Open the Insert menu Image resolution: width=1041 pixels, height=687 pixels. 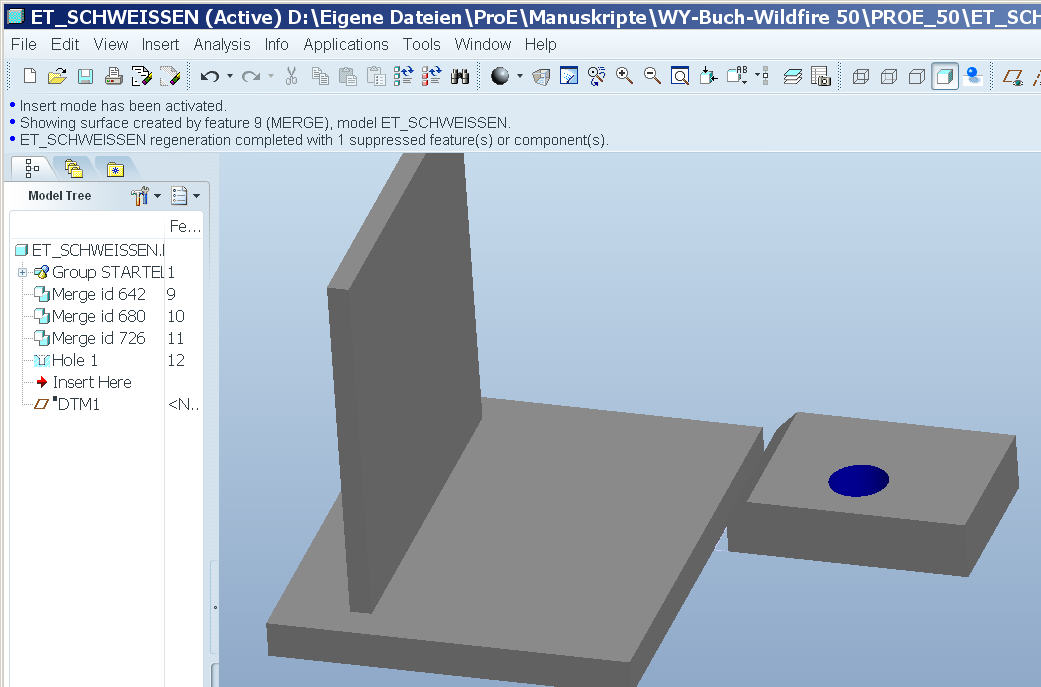[161, 44]
